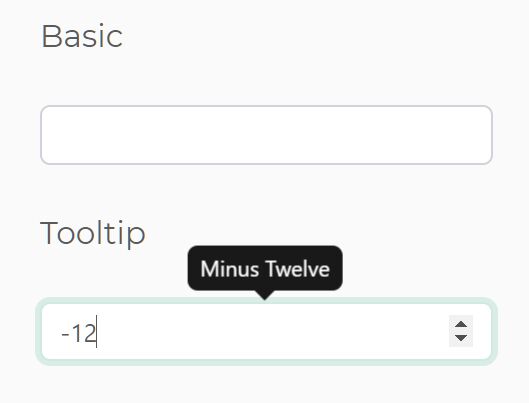Click the decrement down arrow on the spinner
The height and width of the screenshot is (403, 529).
coord(461,338)
